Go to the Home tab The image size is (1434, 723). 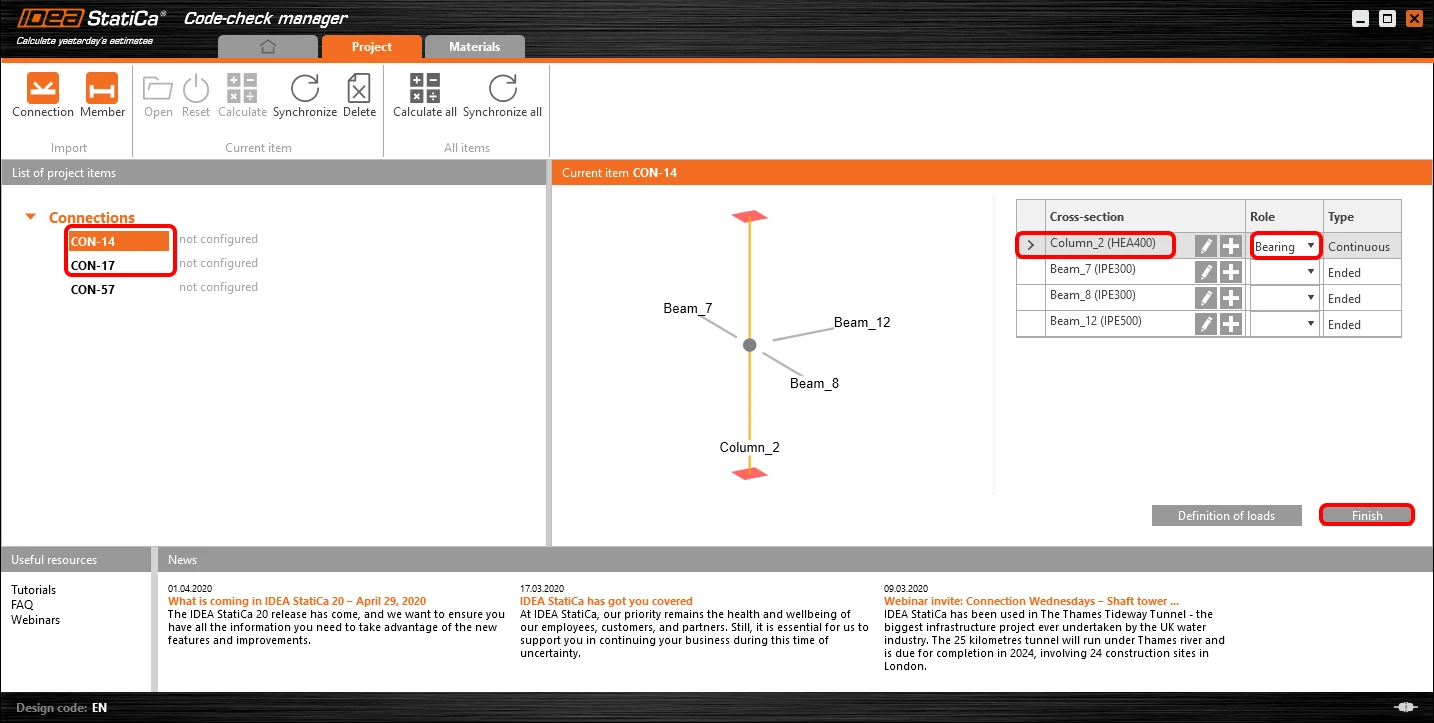tap(267, 47)
